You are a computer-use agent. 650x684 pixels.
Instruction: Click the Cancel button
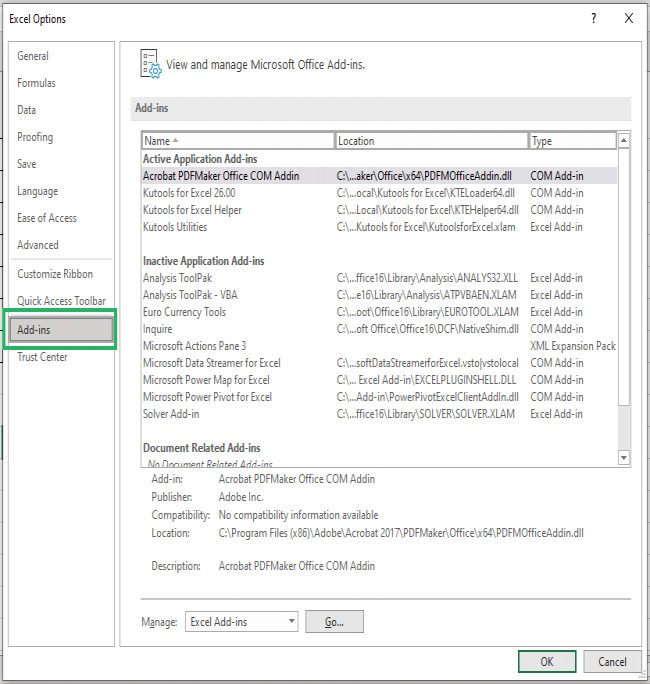coord(612,661)
